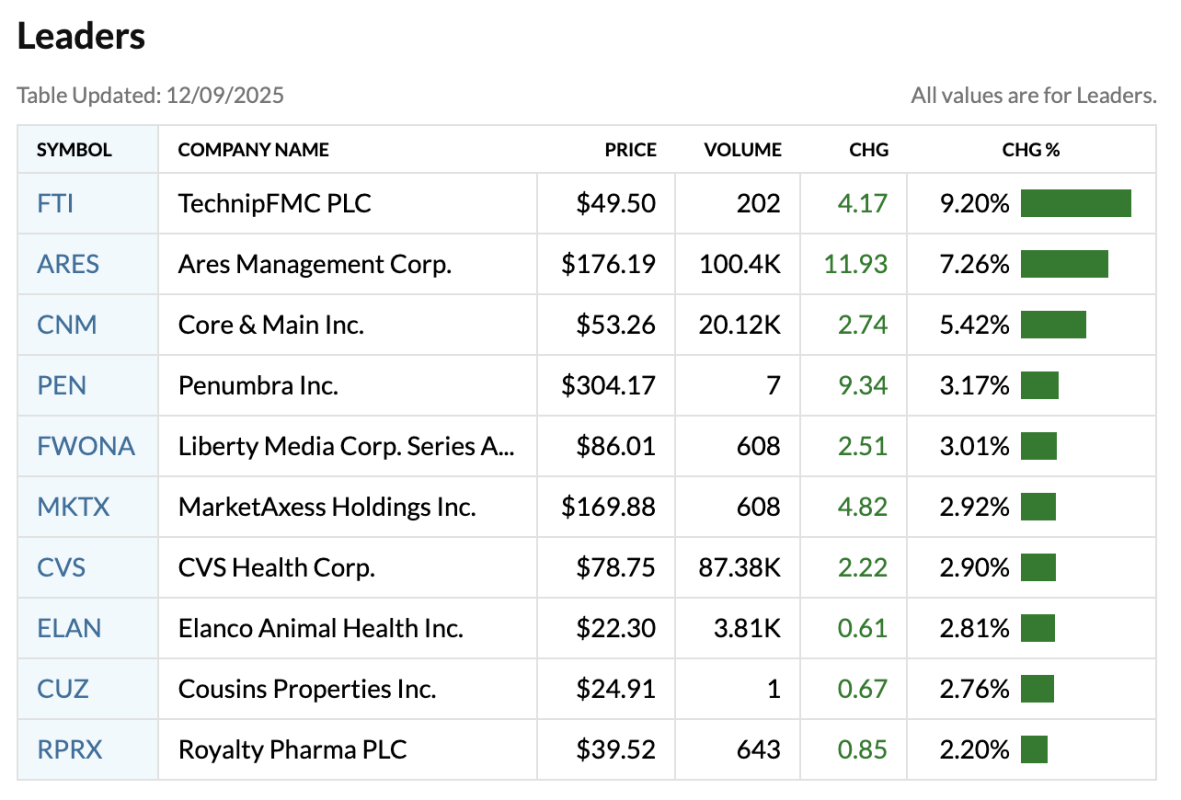Click the MKTX ticker symbol
1181x800 pixels.
click(x=73, y=507)
